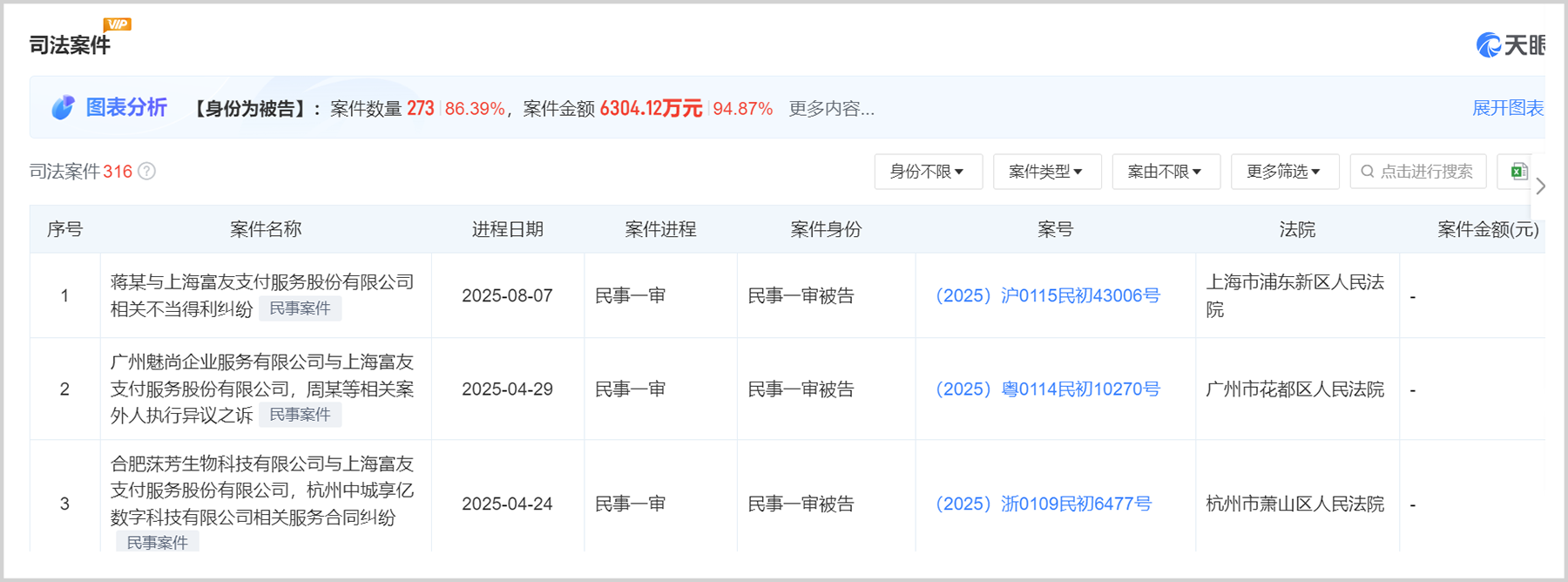Click court 广州市花都区人民法院
The image size is (1568, 582).
[1295, 389]
